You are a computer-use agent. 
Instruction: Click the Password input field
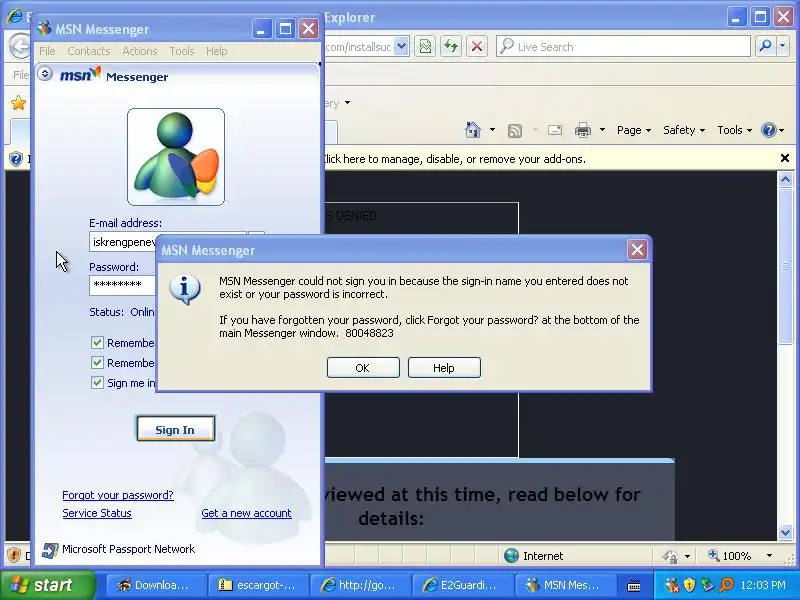[122, 285]
